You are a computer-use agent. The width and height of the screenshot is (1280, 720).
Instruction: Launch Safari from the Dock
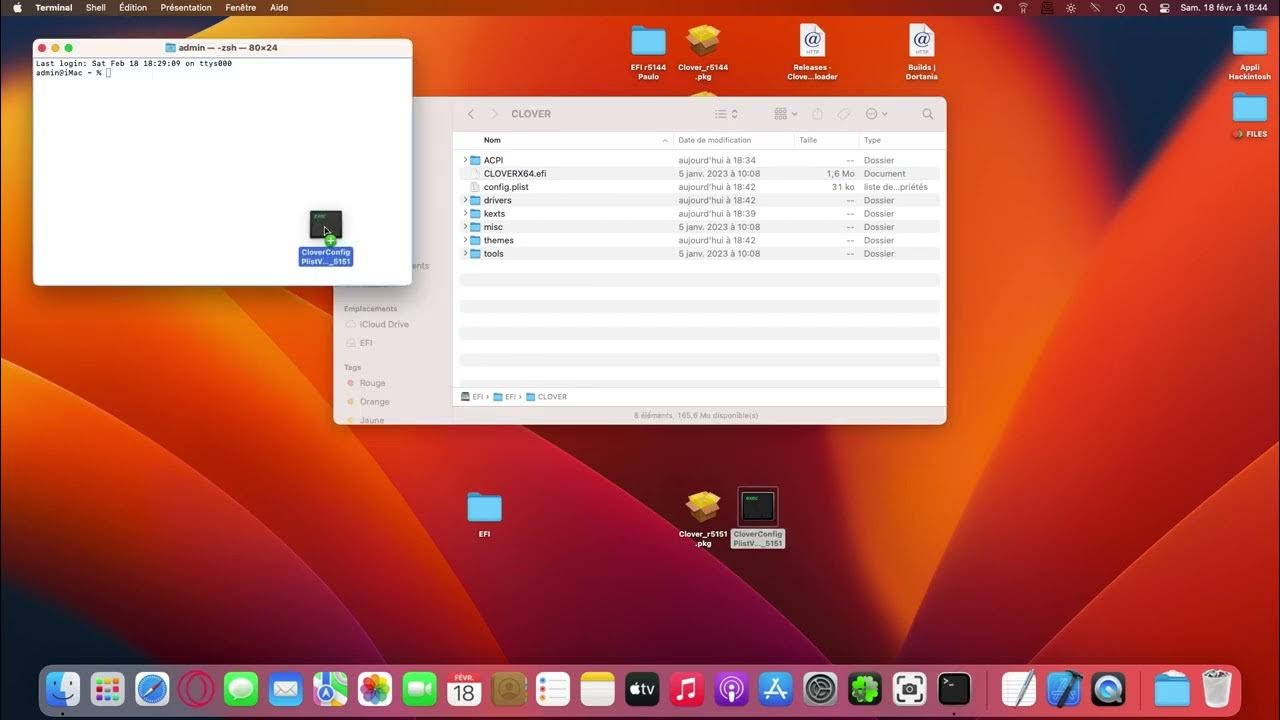(x=152, y=688)
